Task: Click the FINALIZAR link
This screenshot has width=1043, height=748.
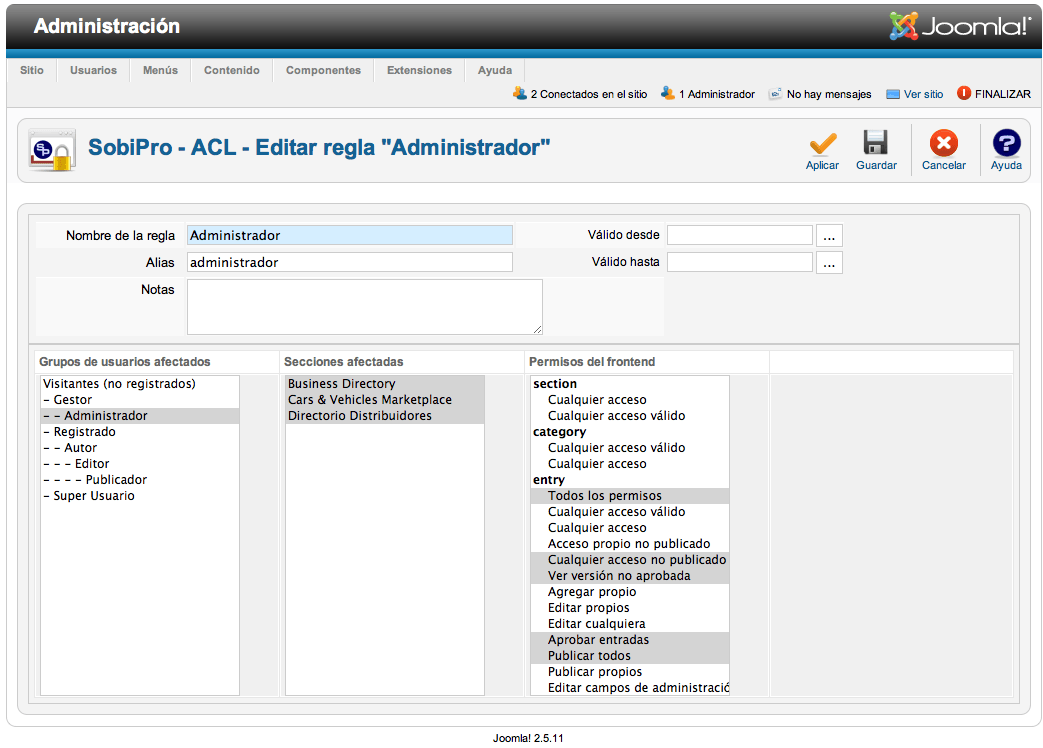Action: pos(1002,94)
